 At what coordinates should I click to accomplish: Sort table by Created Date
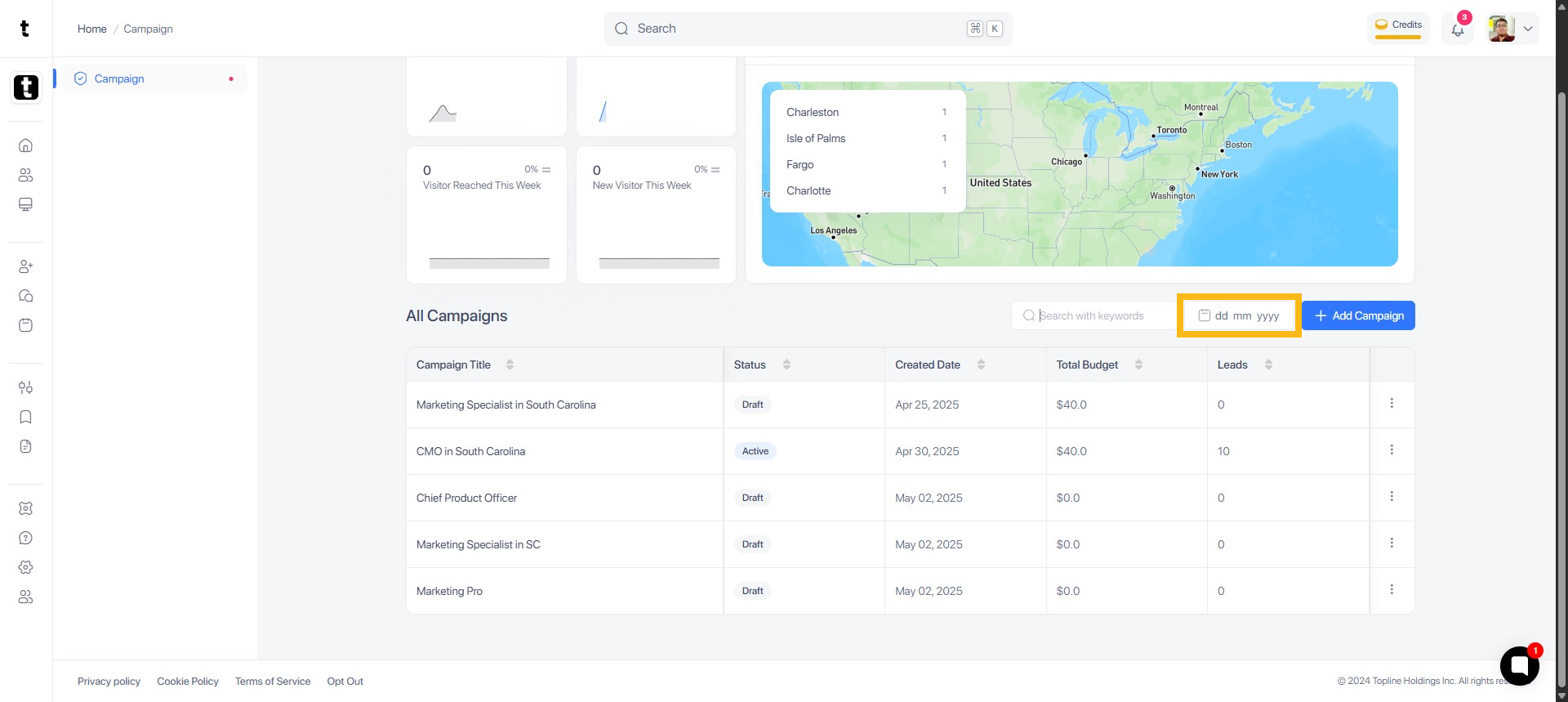click(981, 364)
